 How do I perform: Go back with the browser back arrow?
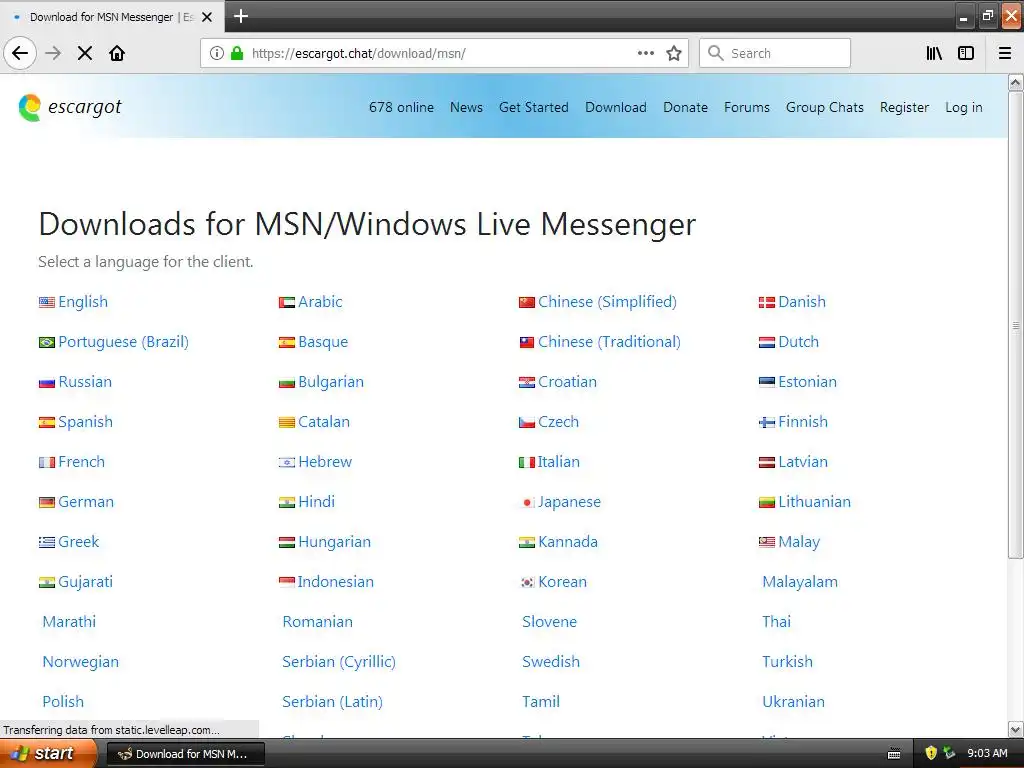click(20, 53)
